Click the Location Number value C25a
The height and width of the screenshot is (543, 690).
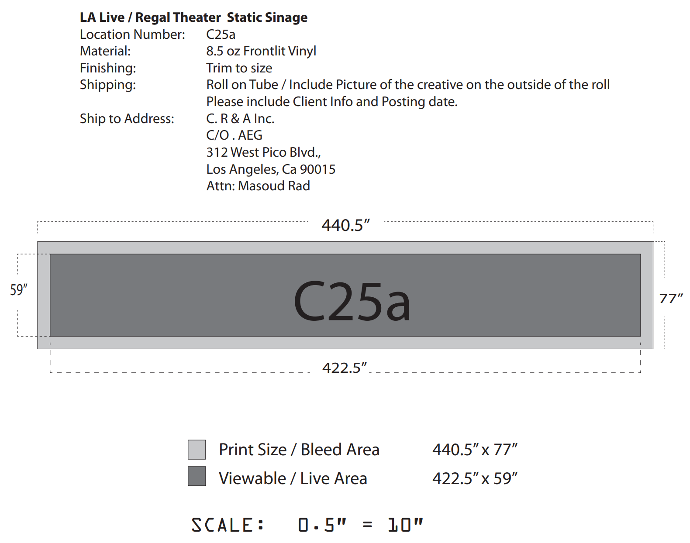[221, 34]
